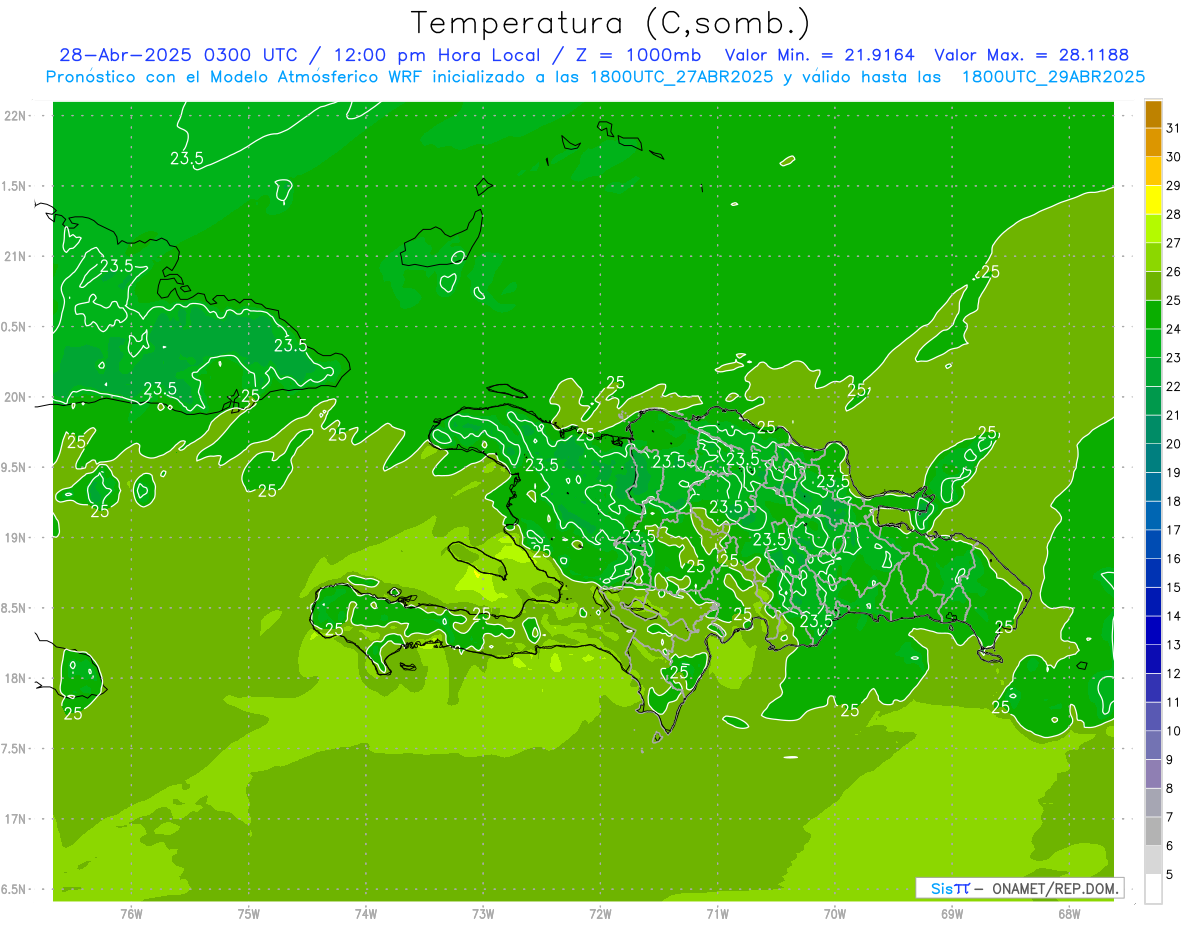Click yellow color swatch between 27 and 28
This screenshot has width=1200, height=927.
[x=1153, y=229]
